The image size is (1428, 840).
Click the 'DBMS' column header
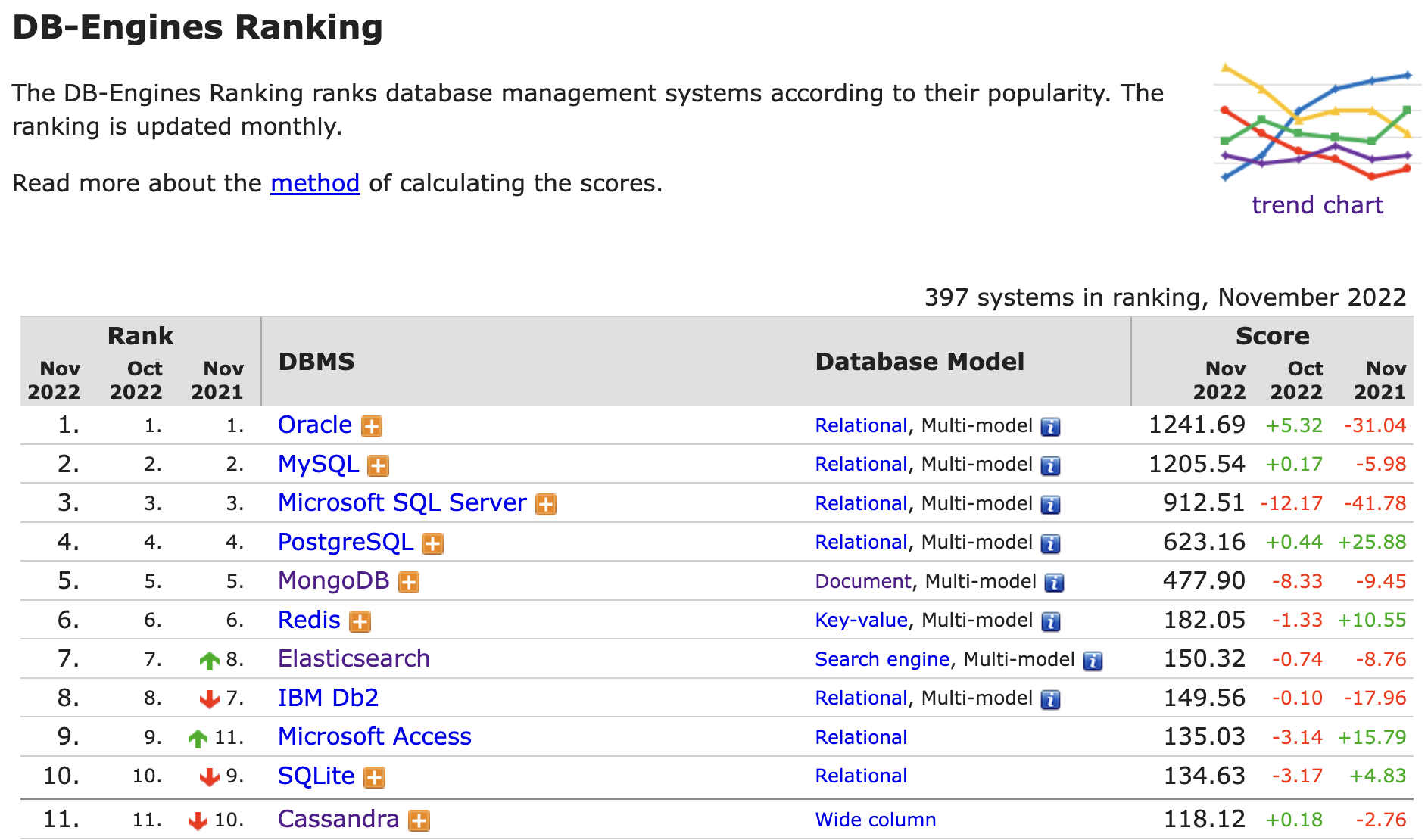tap(316, 362)
